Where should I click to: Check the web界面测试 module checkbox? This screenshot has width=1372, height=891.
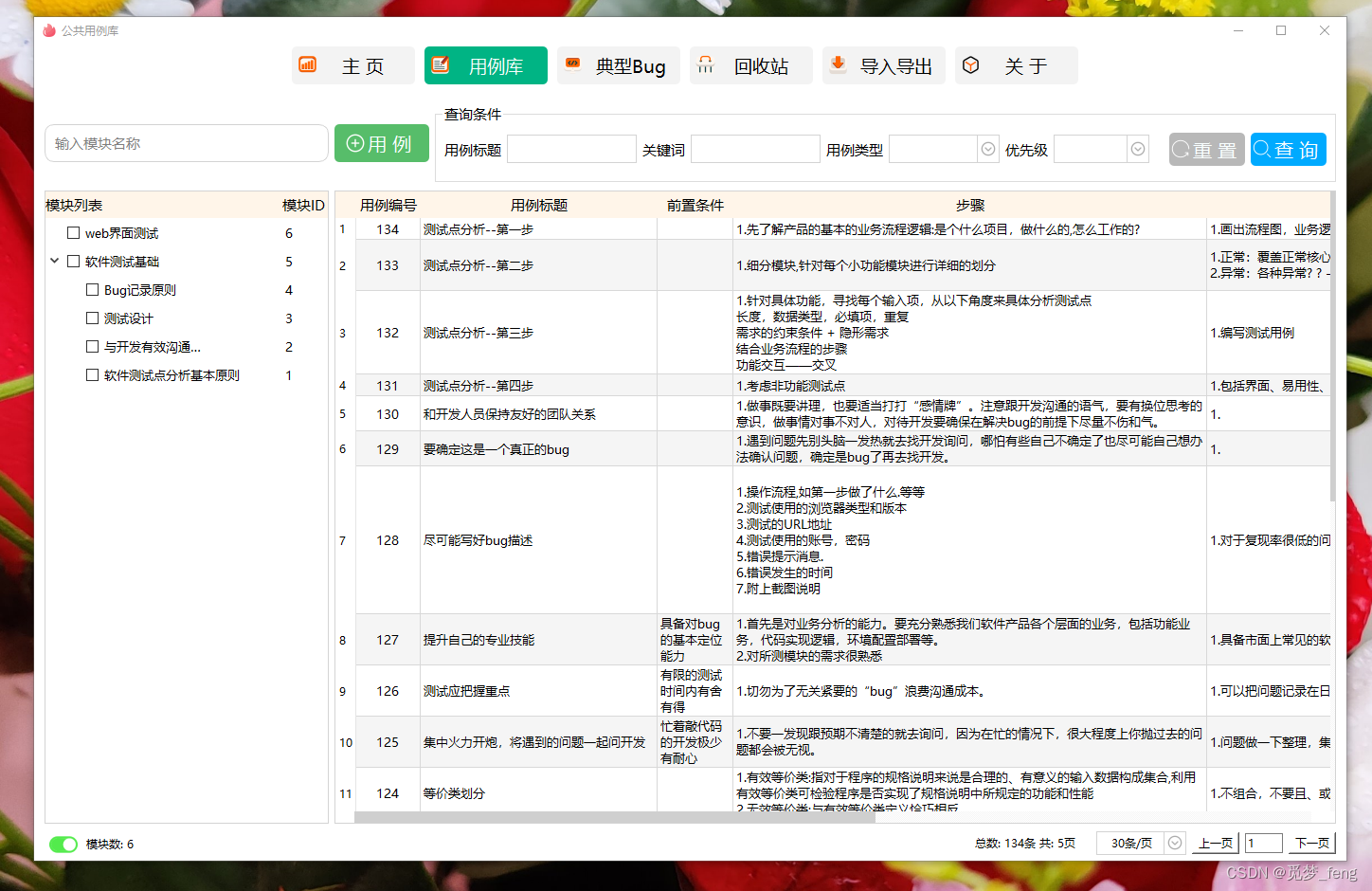(x=73, y=232)
